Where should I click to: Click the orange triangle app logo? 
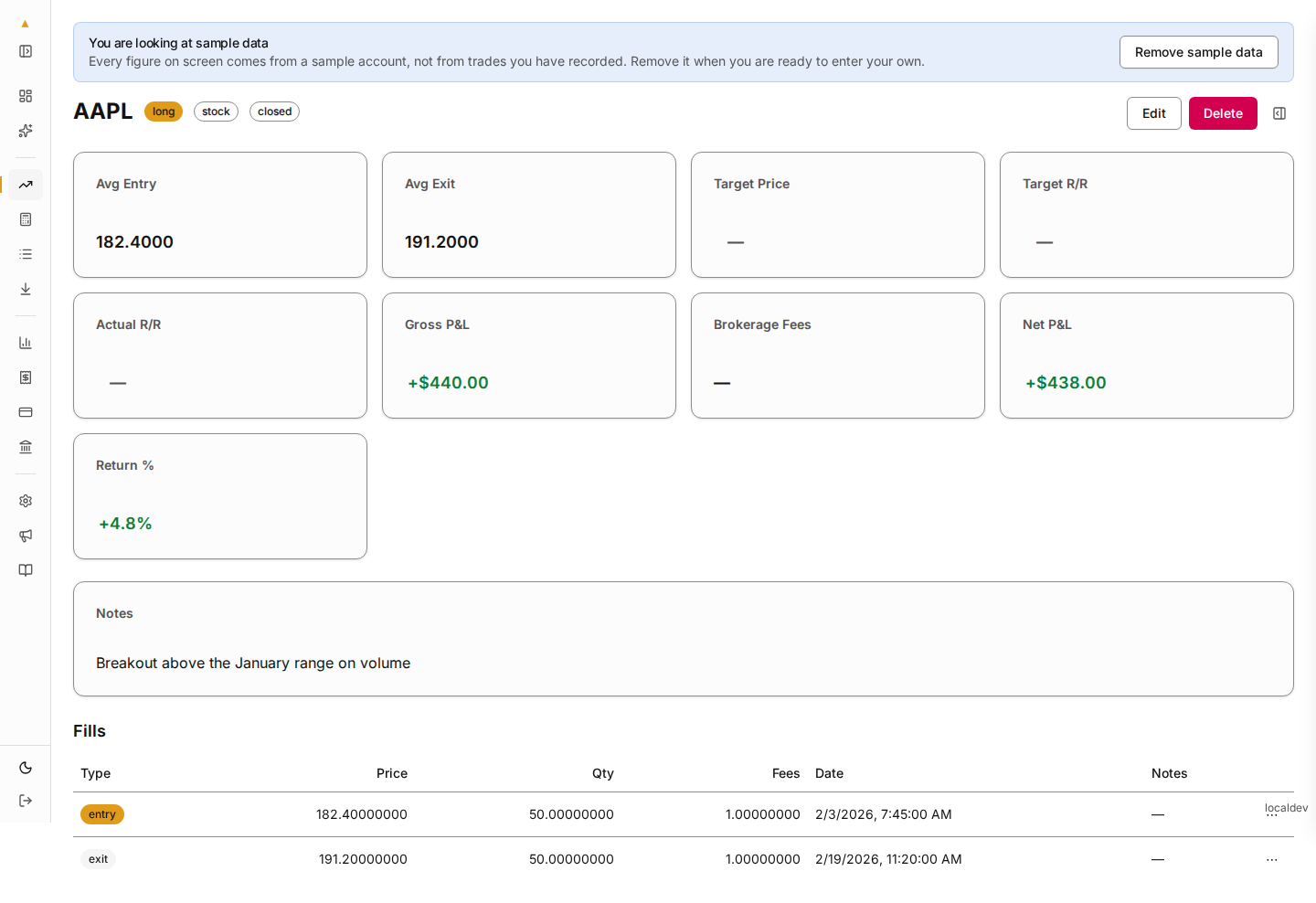25,24
